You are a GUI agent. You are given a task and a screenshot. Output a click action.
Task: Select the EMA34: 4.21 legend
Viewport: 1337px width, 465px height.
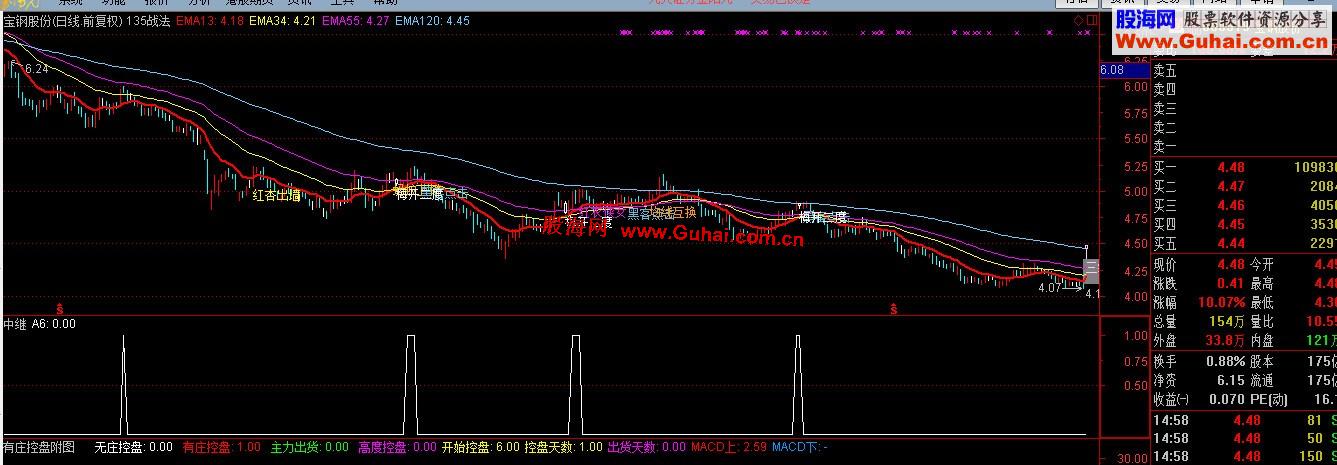coord(281,20)
